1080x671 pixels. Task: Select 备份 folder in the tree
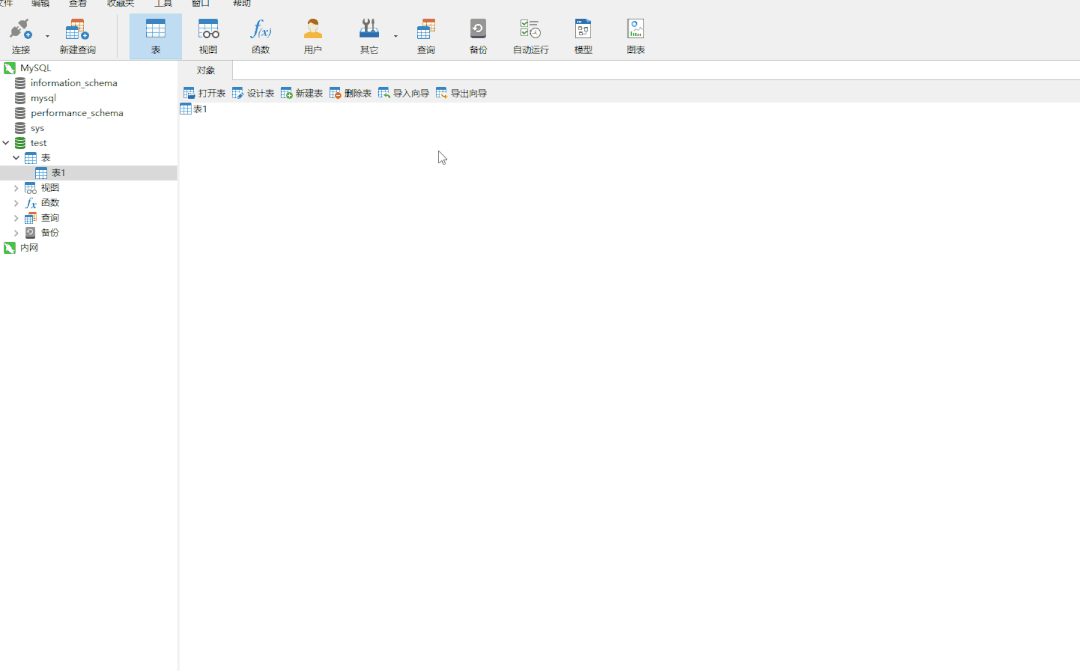pyautogui.click(x=50, y=233)
